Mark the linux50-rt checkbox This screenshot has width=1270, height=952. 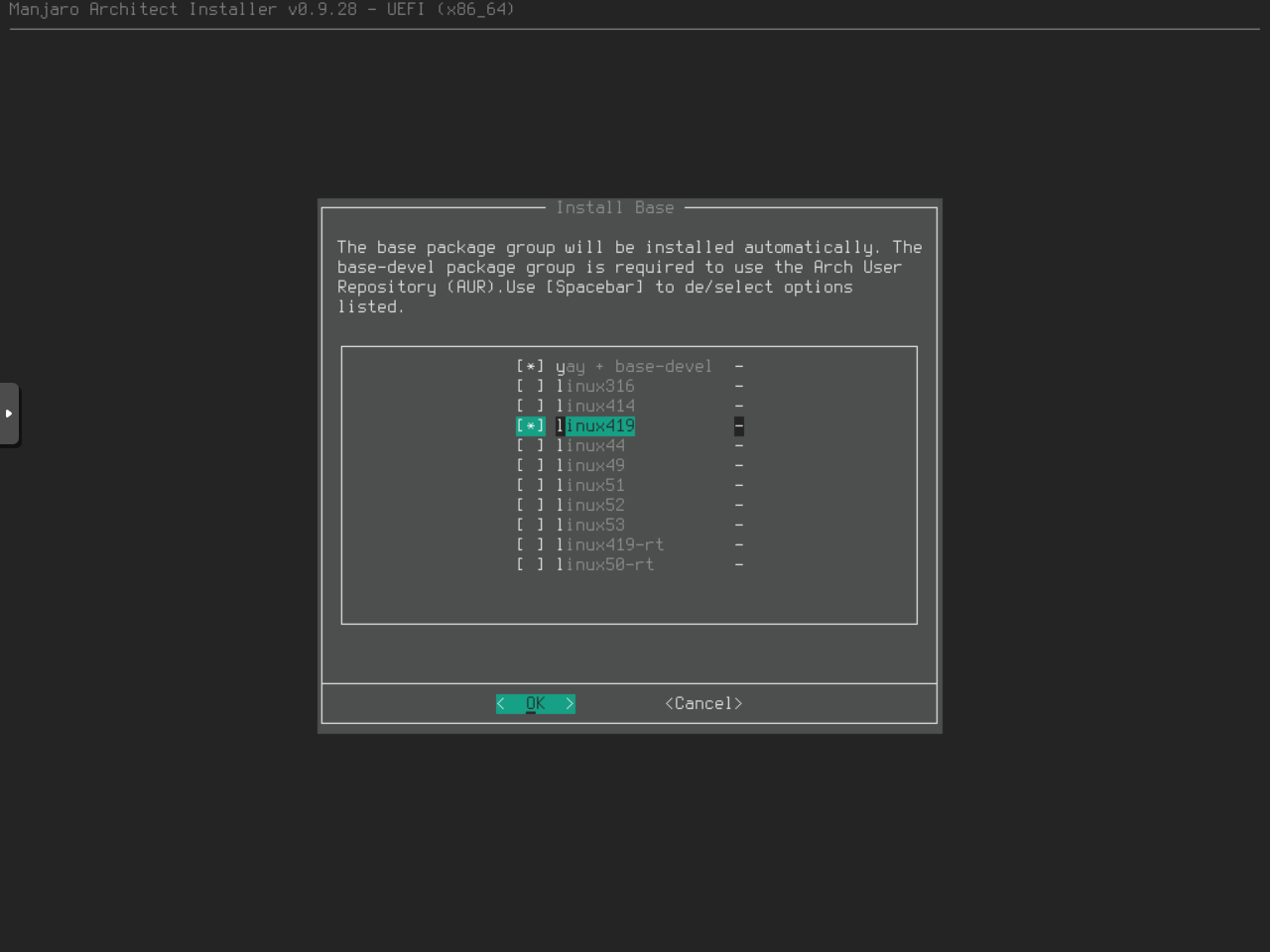coord(530,565)
